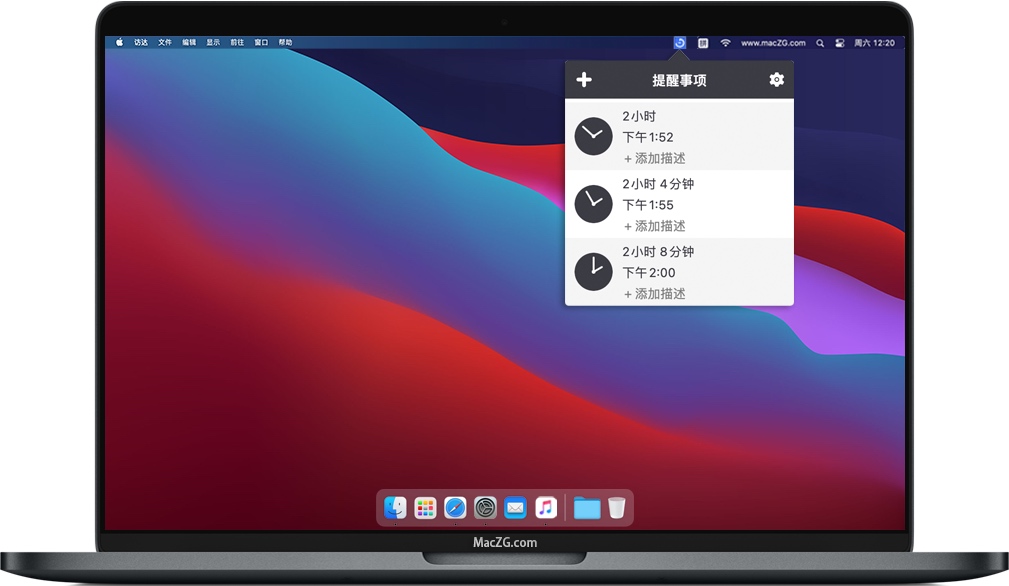This screenshot has width=1009, height=586.
Task: Open the 帮助 menu
Action: [x=286, y=43]
